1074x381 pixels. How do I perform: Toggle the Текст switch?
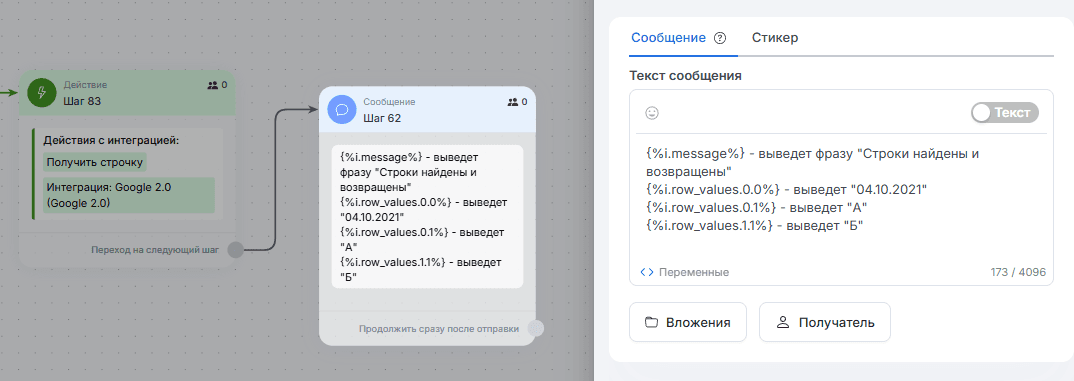pos(1005,113)
